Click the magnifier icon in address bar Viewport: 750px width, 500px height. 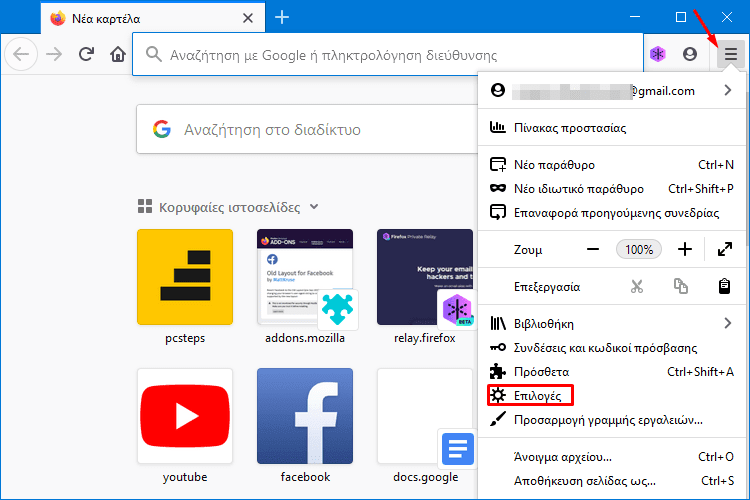click(153, 54)
